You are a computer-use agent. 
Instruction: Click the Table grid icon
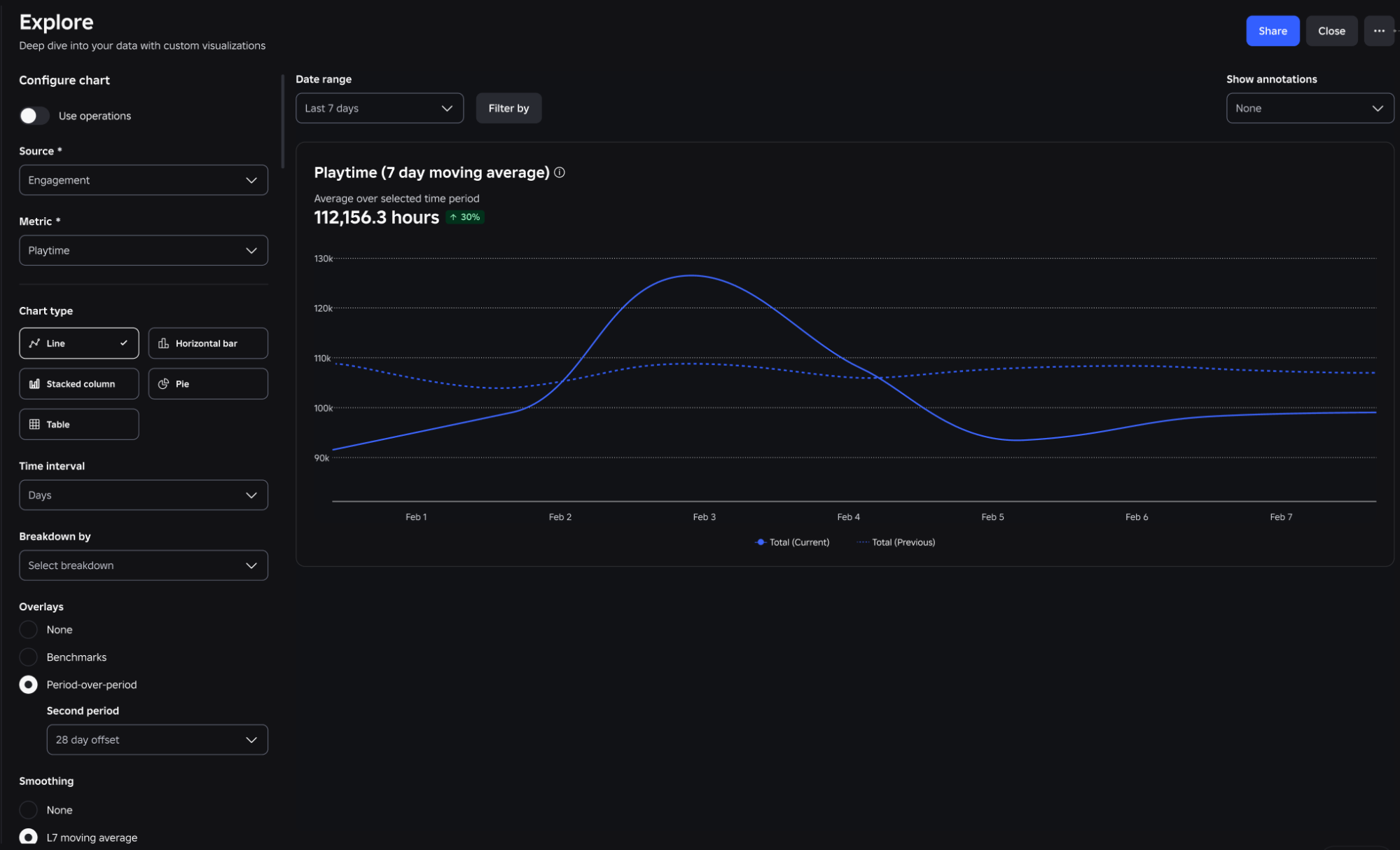[x=34, y=425]
